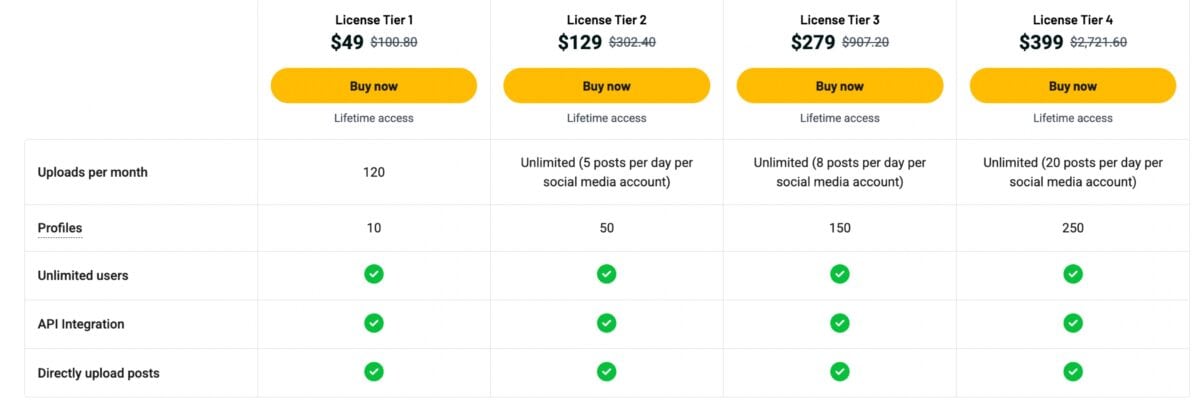Image resolution: width=1200 pixels, height=407 pixels.
Task: Click Tier 2 Directly upload posts checkmark
Action: click(x=607, y=372)
